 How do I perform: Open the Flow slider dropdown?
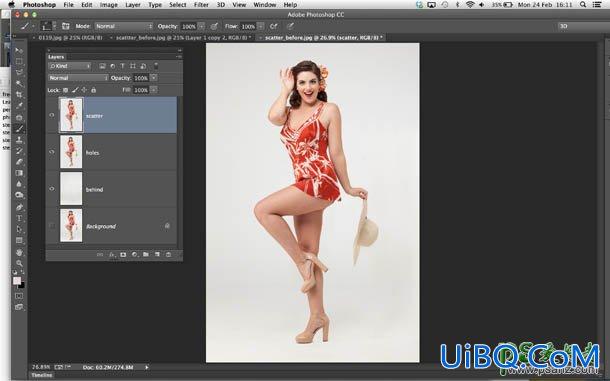pos(261,26)
